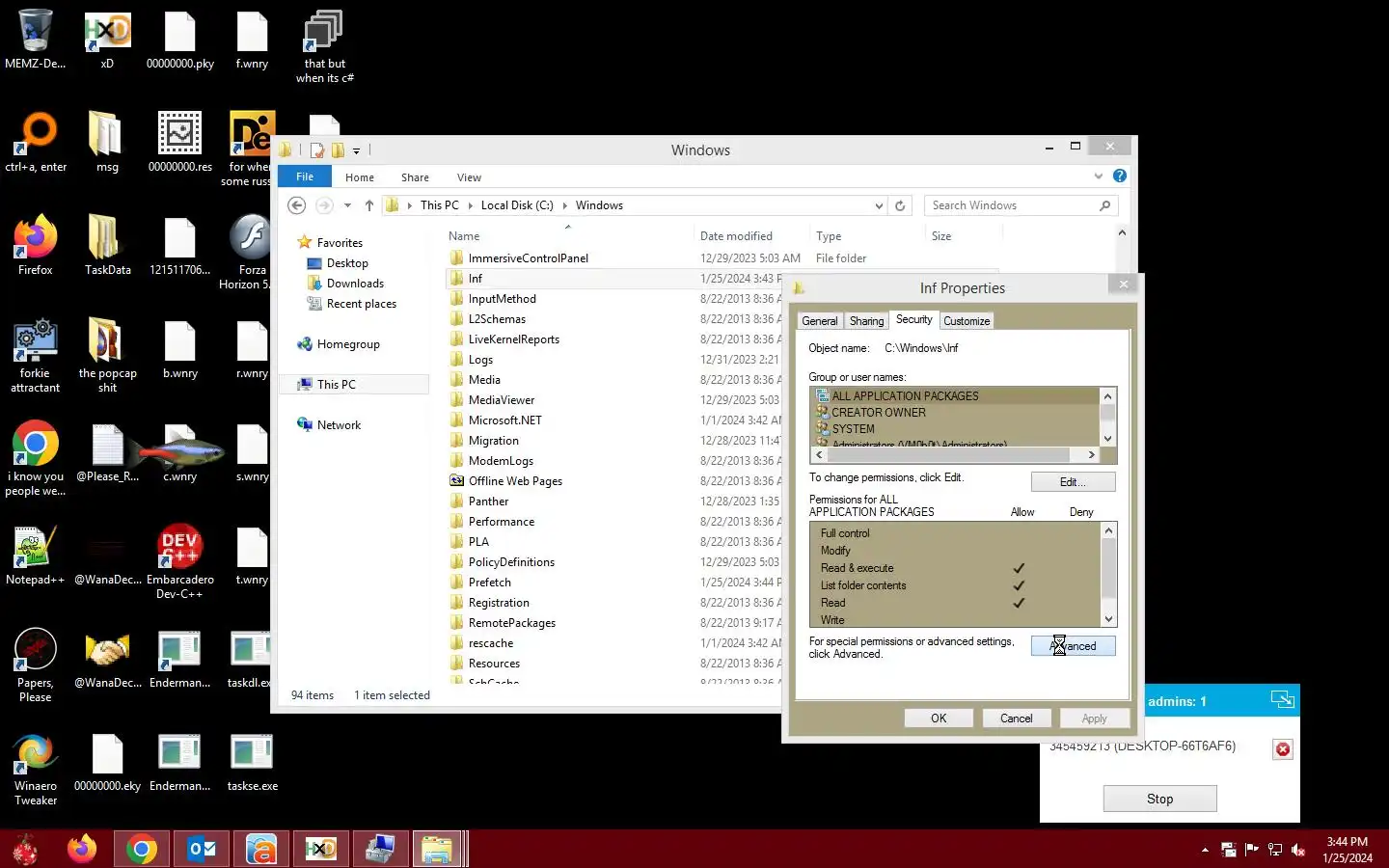
Task: Open the 'ctrl+a, enter' desktop shortcut
Action: pos(36,143)
